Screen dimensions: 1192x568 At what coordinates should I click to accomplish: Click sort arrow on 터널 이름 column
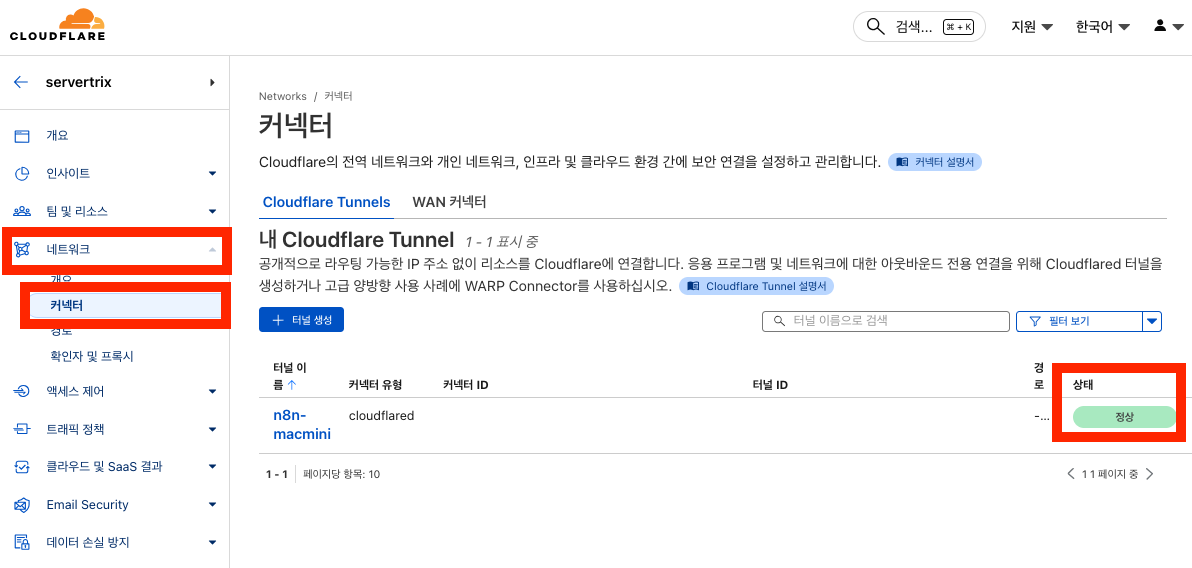[x=292, y=385]
